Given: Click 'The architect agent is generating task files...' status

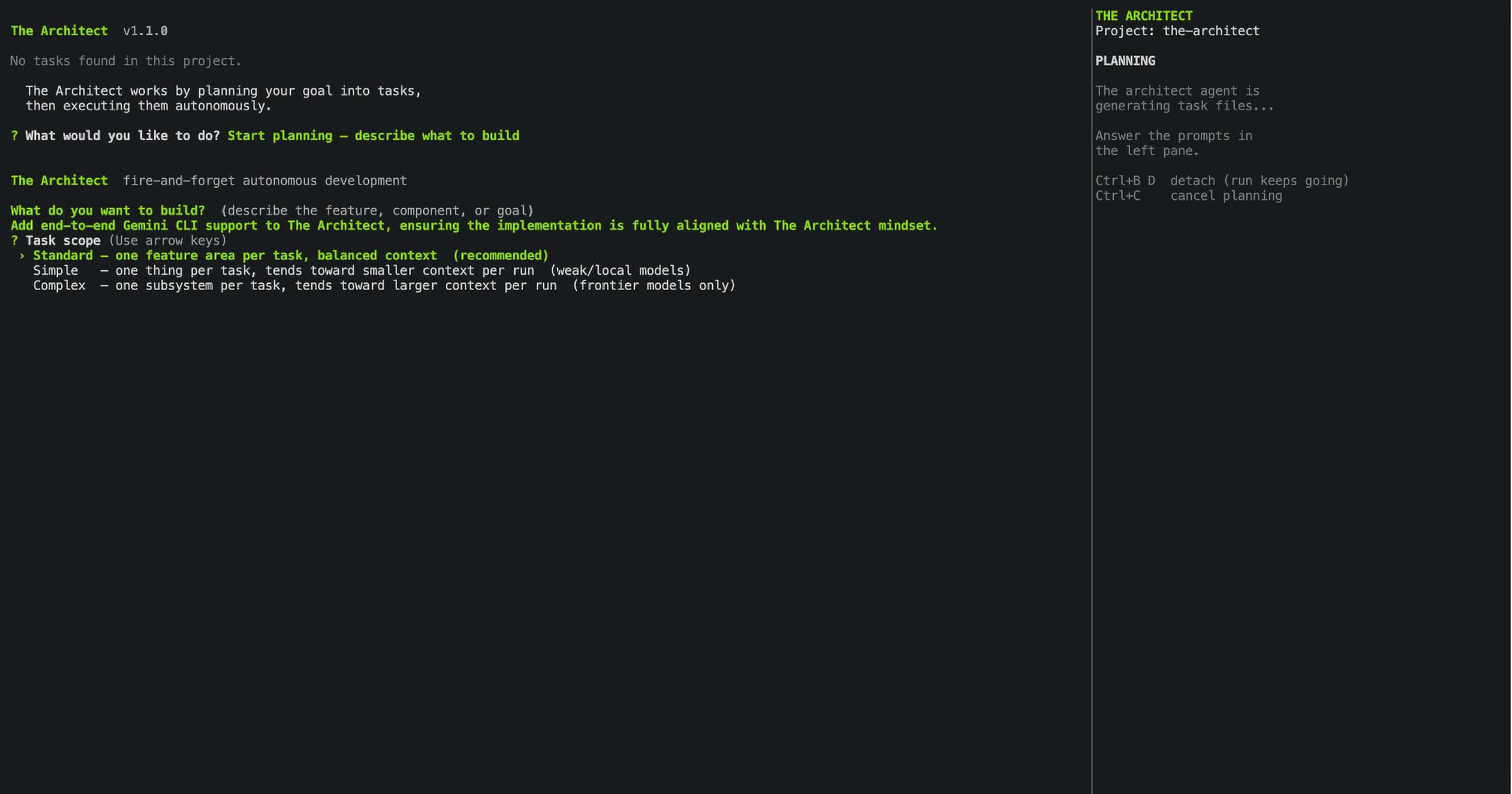Looking at the screenshot, I should (x=1184, y=98).
